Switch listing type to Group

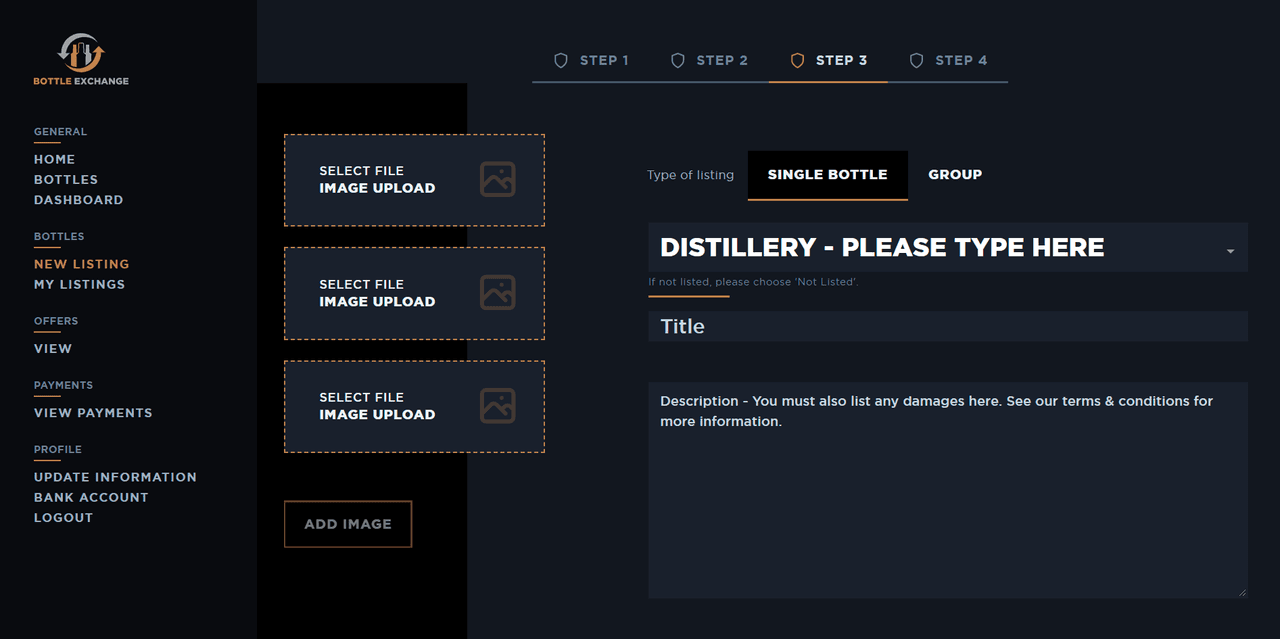954,175
